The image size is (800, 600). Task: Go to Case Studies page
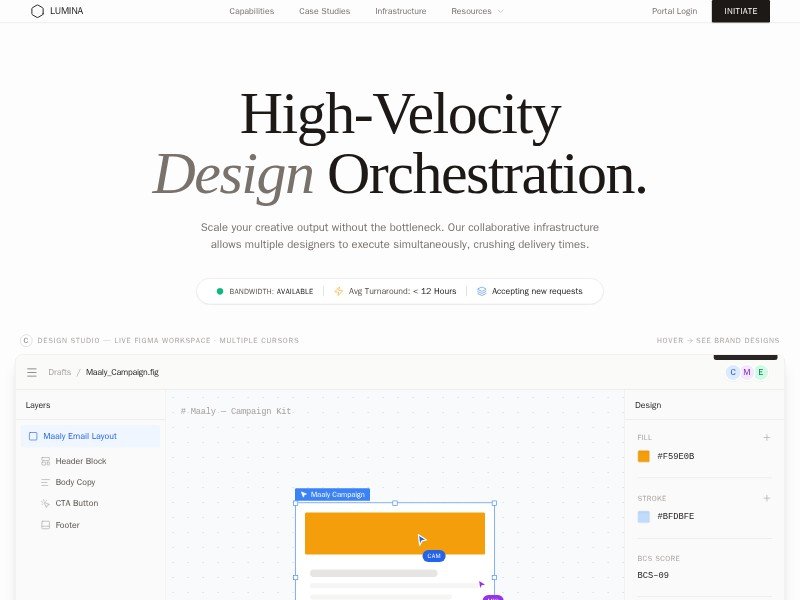pyautogui.click(x=324, y=11)
